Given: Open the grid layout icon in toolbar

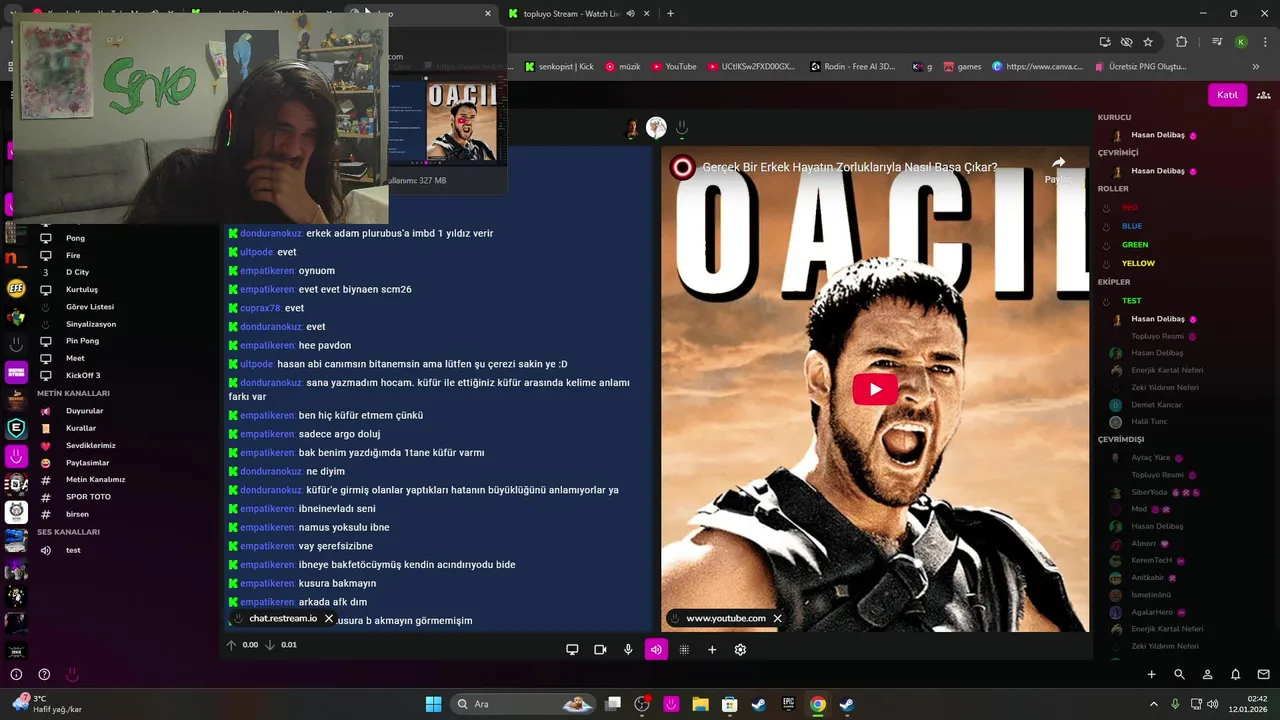Looking at the screenshot, I should [684, 649].
